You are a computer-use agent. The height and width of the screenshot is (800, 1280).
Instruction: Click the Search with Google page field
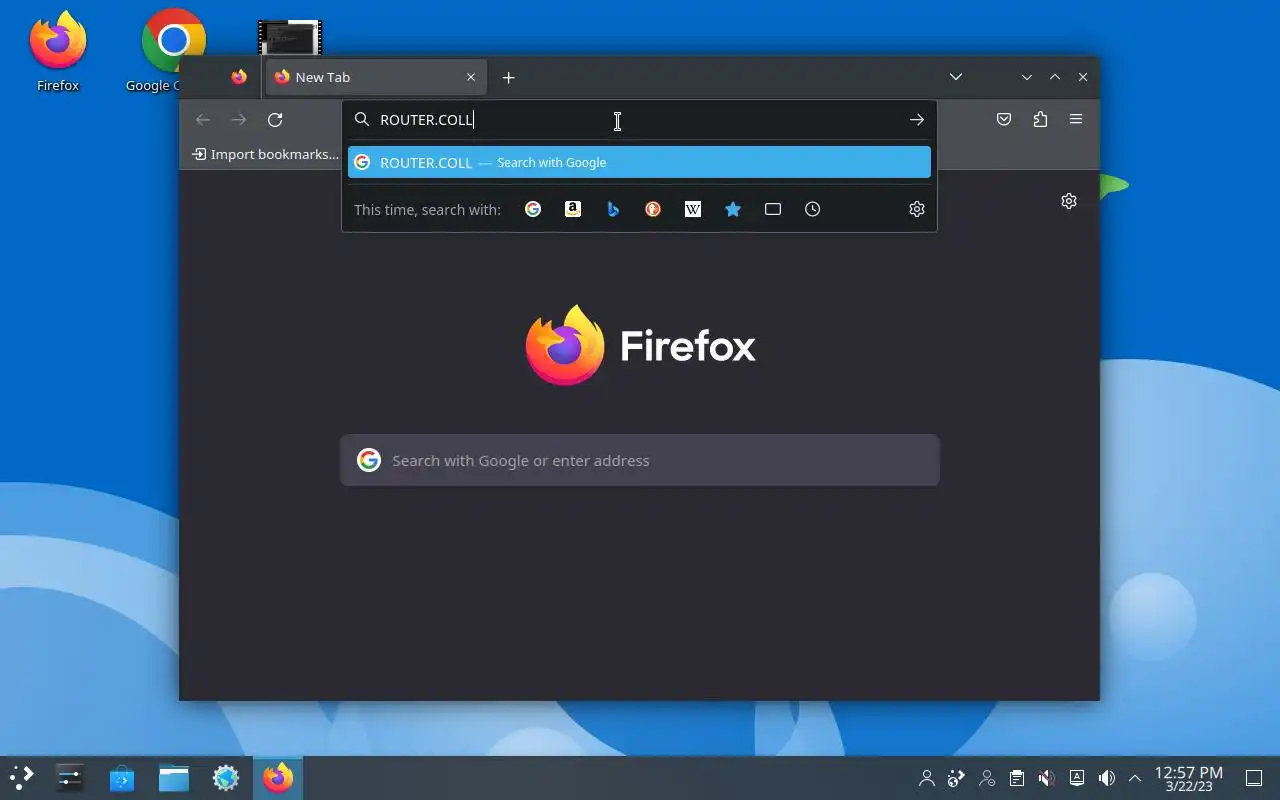[640, 460]
